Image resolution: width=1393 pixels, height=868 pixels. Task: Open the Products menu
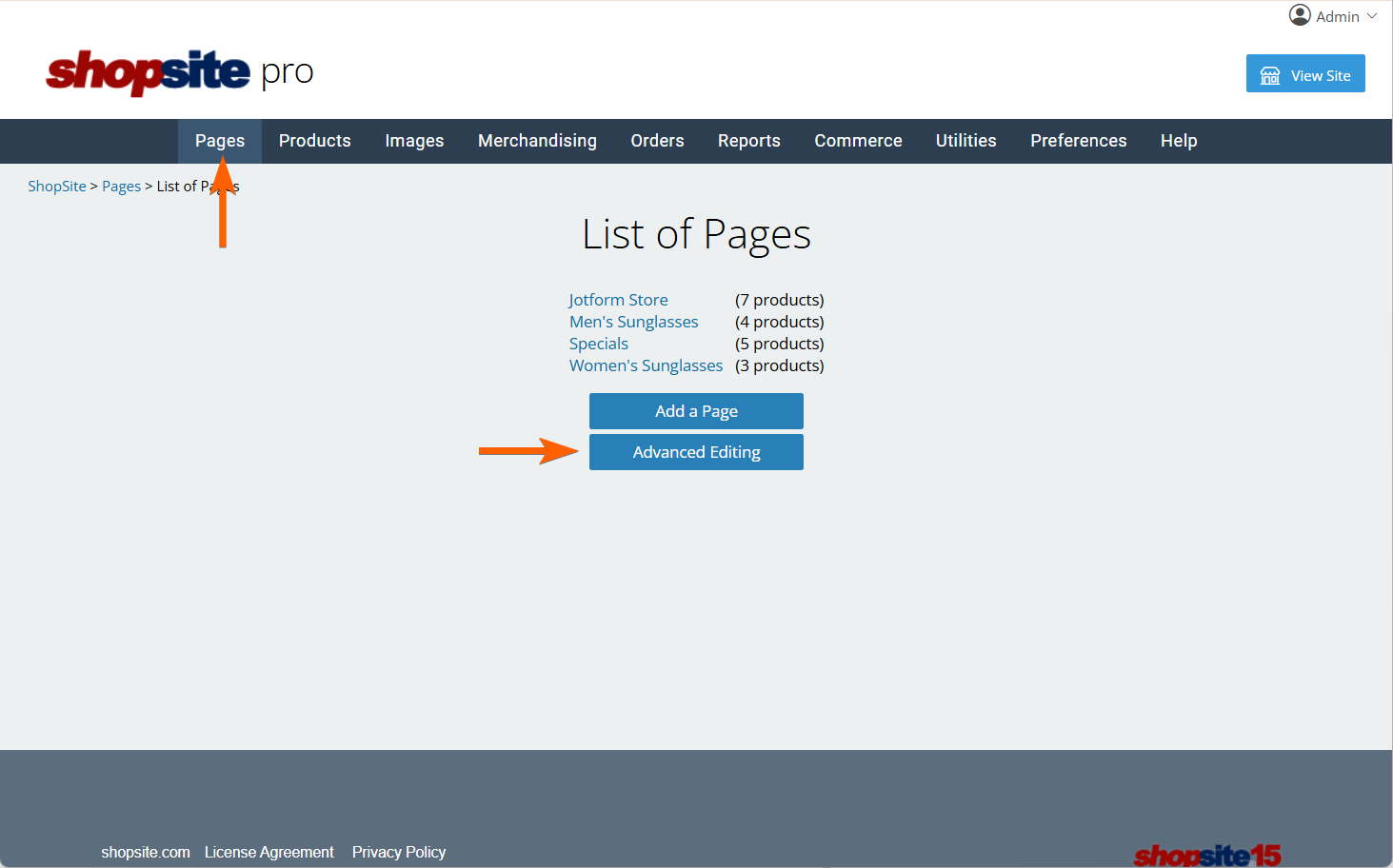click(314, 141)
